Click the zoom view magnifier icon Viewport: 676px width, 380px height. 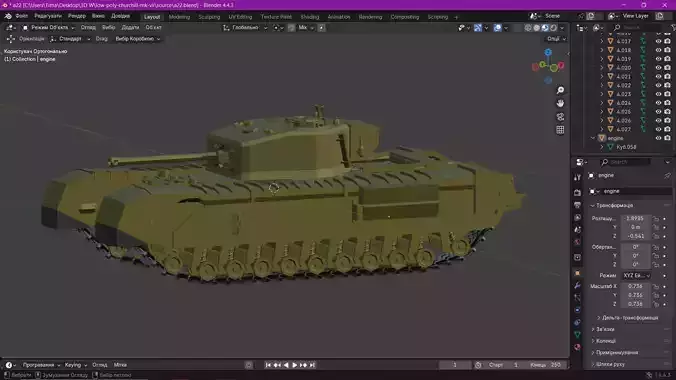560,90
